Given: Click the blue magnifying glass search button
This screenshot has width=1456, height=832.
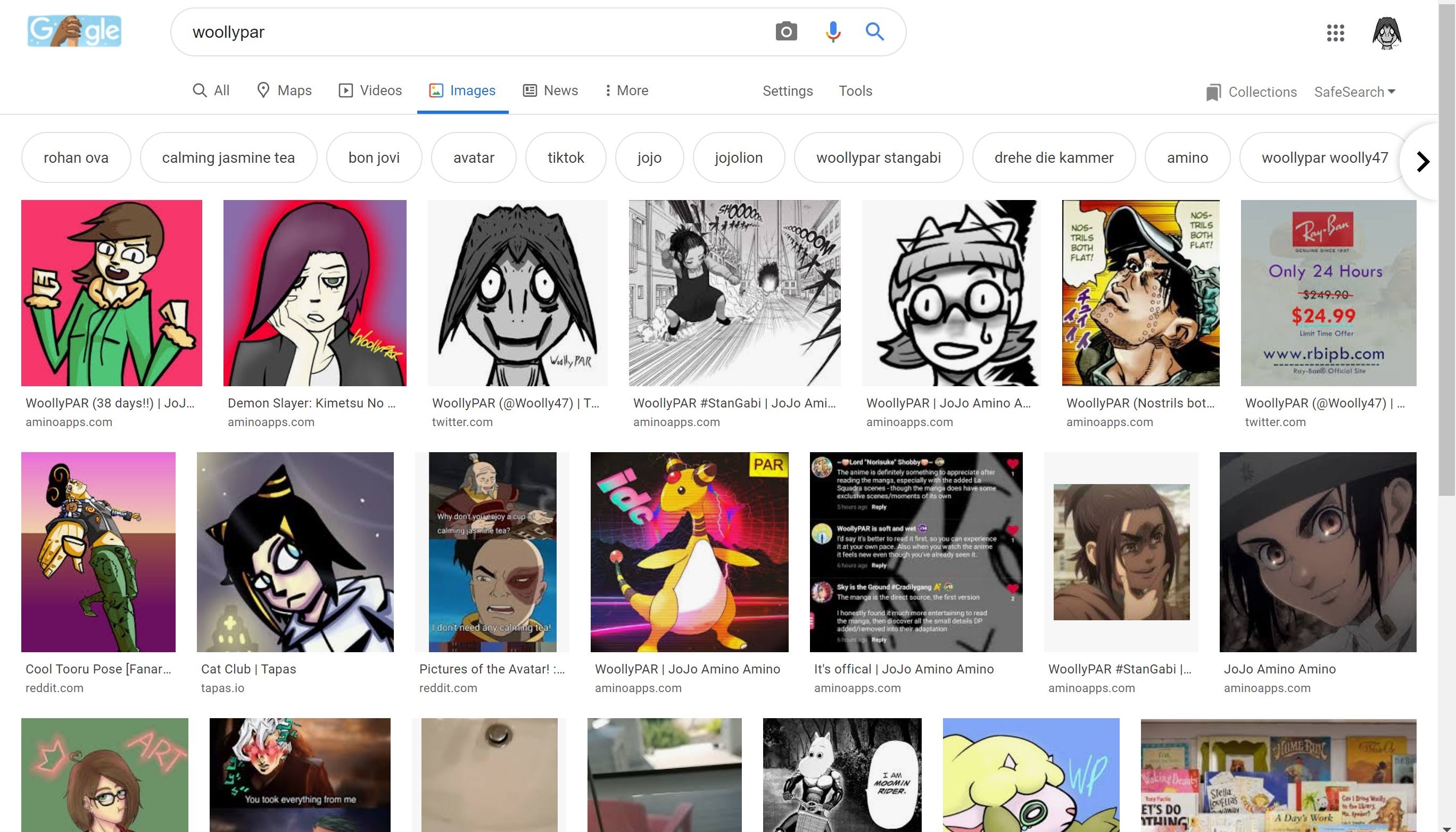Looking at the screenshot, I should point(875,31).
